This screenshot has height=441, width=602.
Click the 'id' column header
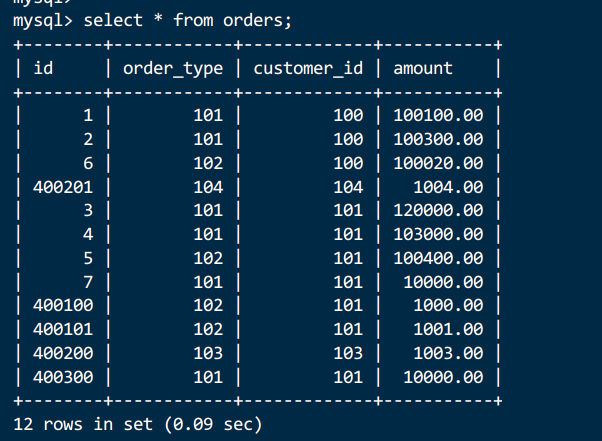coord(43,69)
